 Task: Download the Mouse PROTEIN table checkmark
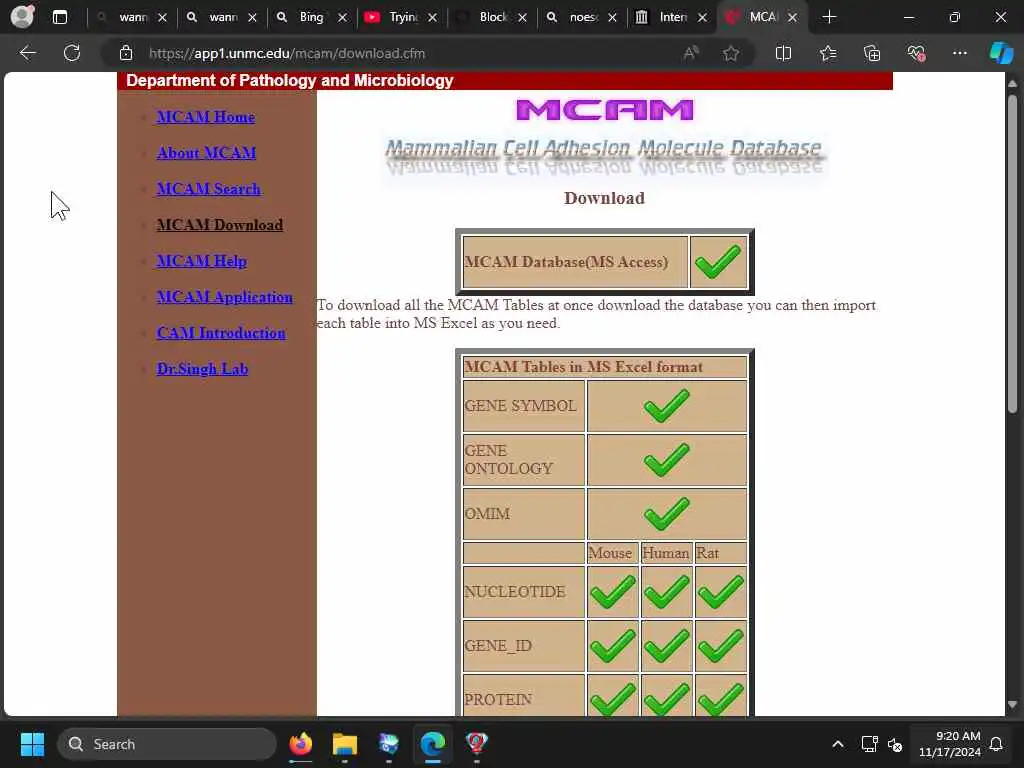pyautogui.click(x=613, y=699)
